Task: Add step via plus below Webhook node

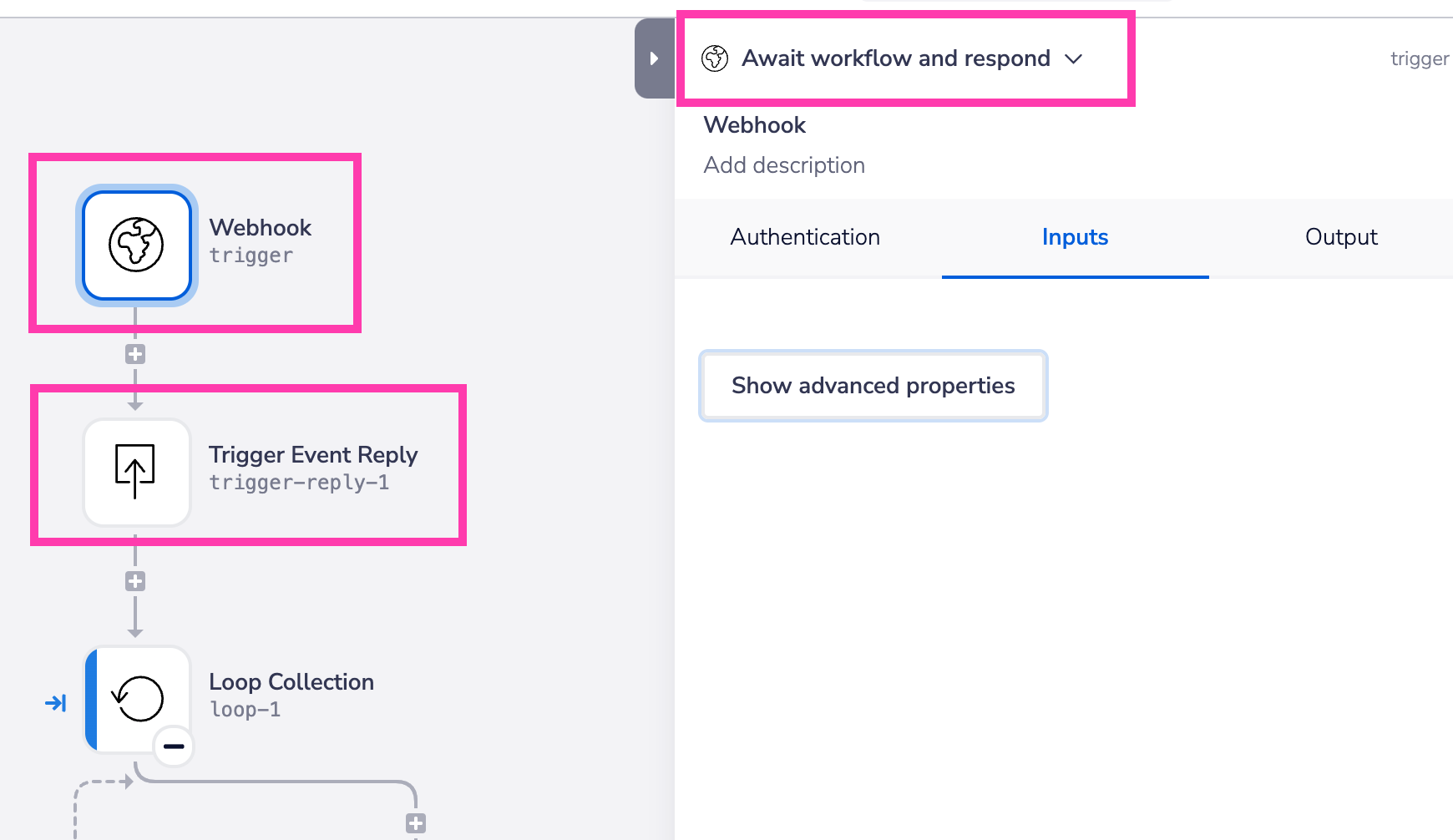Action: pos(135,354)
